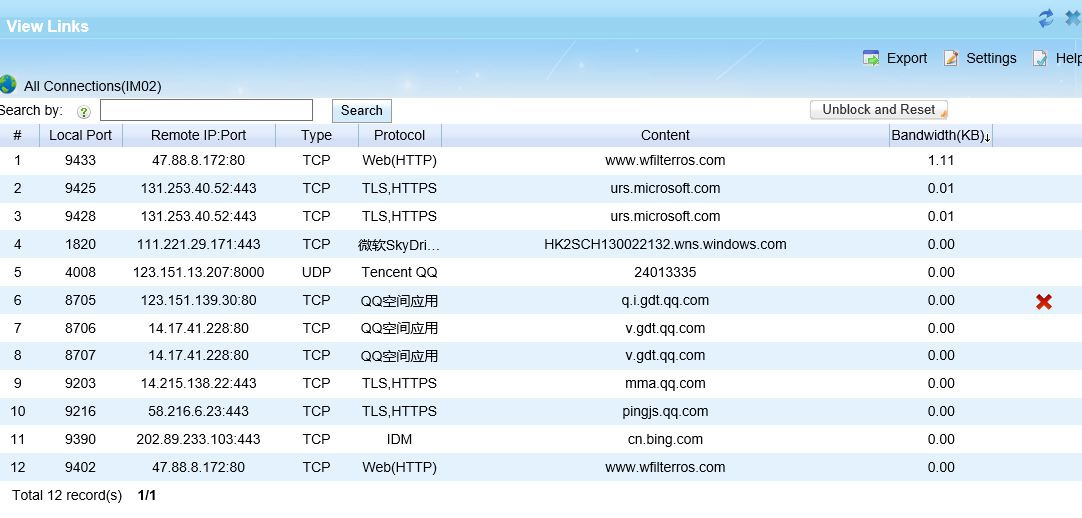Click the Help icon

tap(1040, 59)
